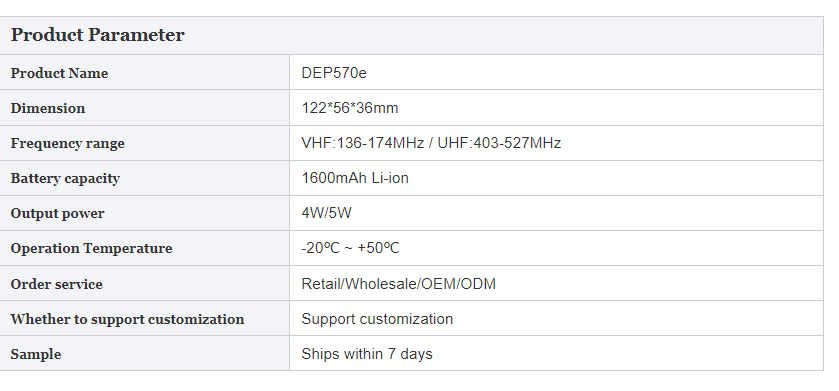The width and height of the screenshot is (839, 391).
Task: Click the Product Parameter table heading
Action: click(x=97, y=35)
